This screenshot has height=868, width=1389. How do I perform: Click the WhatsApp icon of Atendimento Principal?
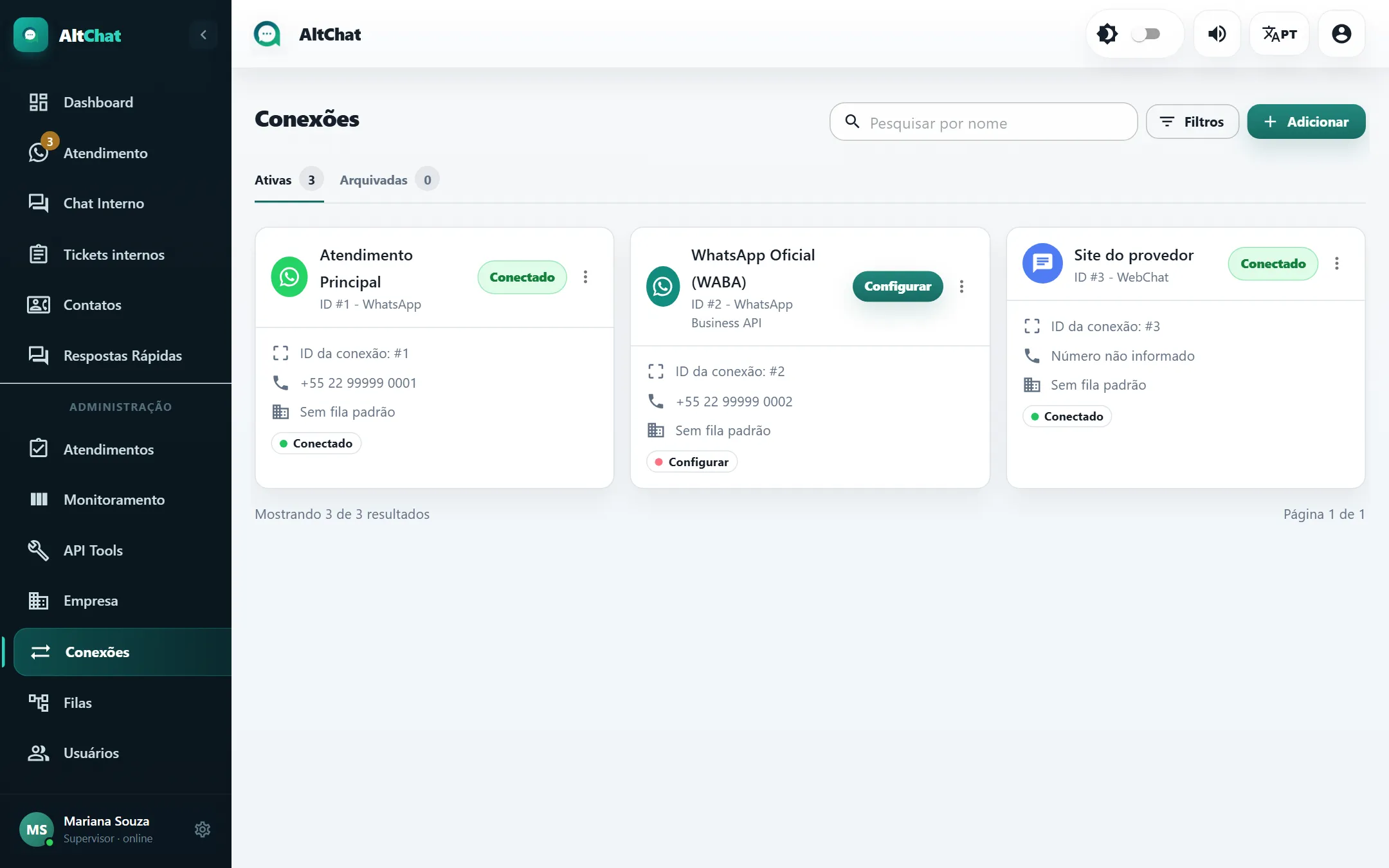(289, 277)
